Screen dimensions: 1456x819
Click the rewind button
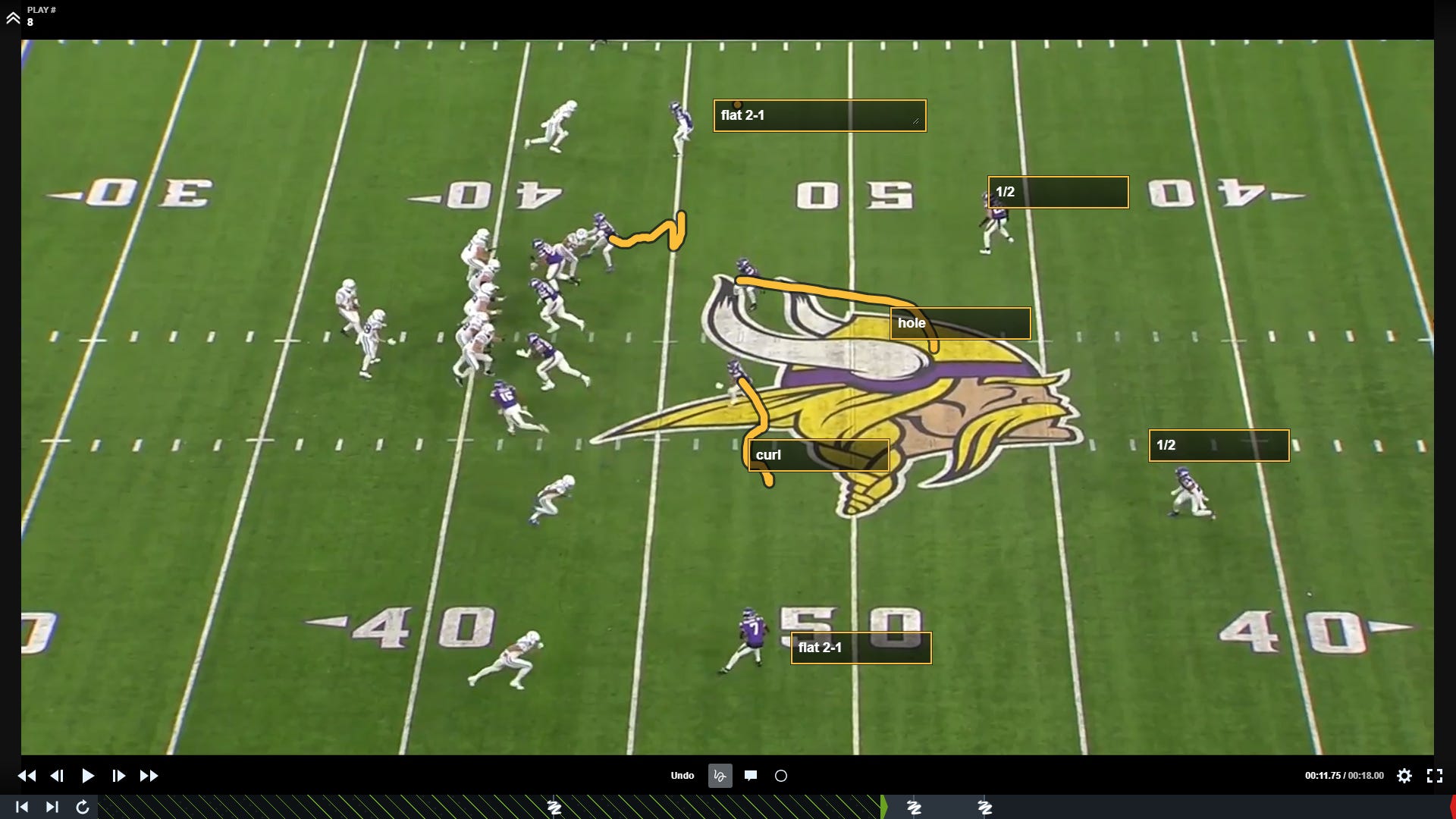click(27, 776)
